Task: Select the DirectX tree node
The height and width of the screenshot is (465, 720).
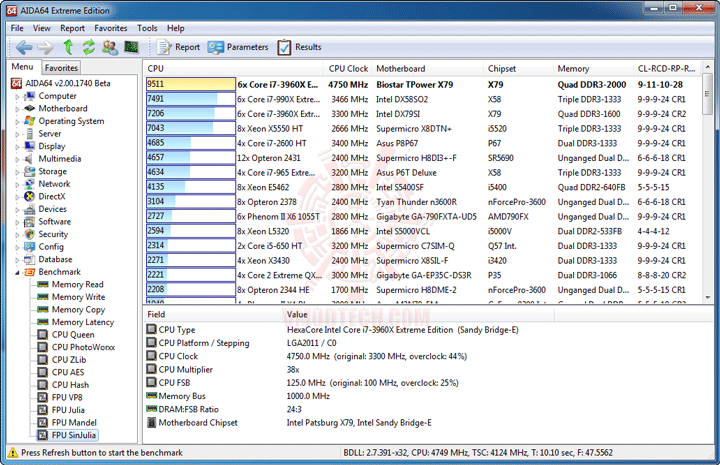Action: [x=52, y=196]
